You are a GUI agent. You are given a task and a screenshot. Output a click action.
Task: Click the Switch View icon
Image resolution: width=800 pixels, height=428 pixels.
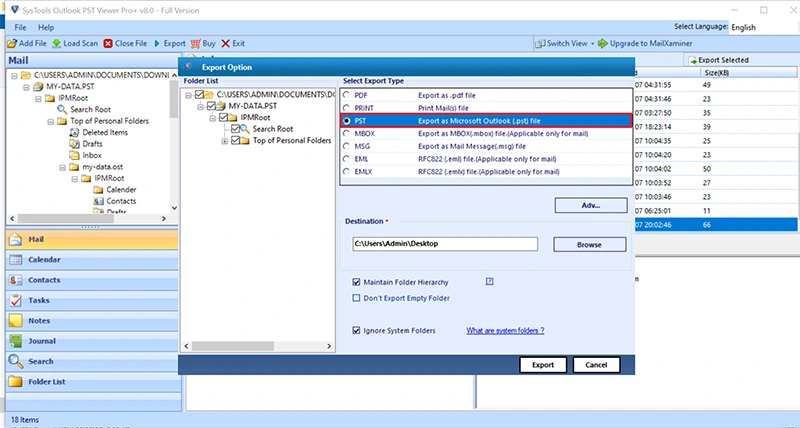(540, 44)
